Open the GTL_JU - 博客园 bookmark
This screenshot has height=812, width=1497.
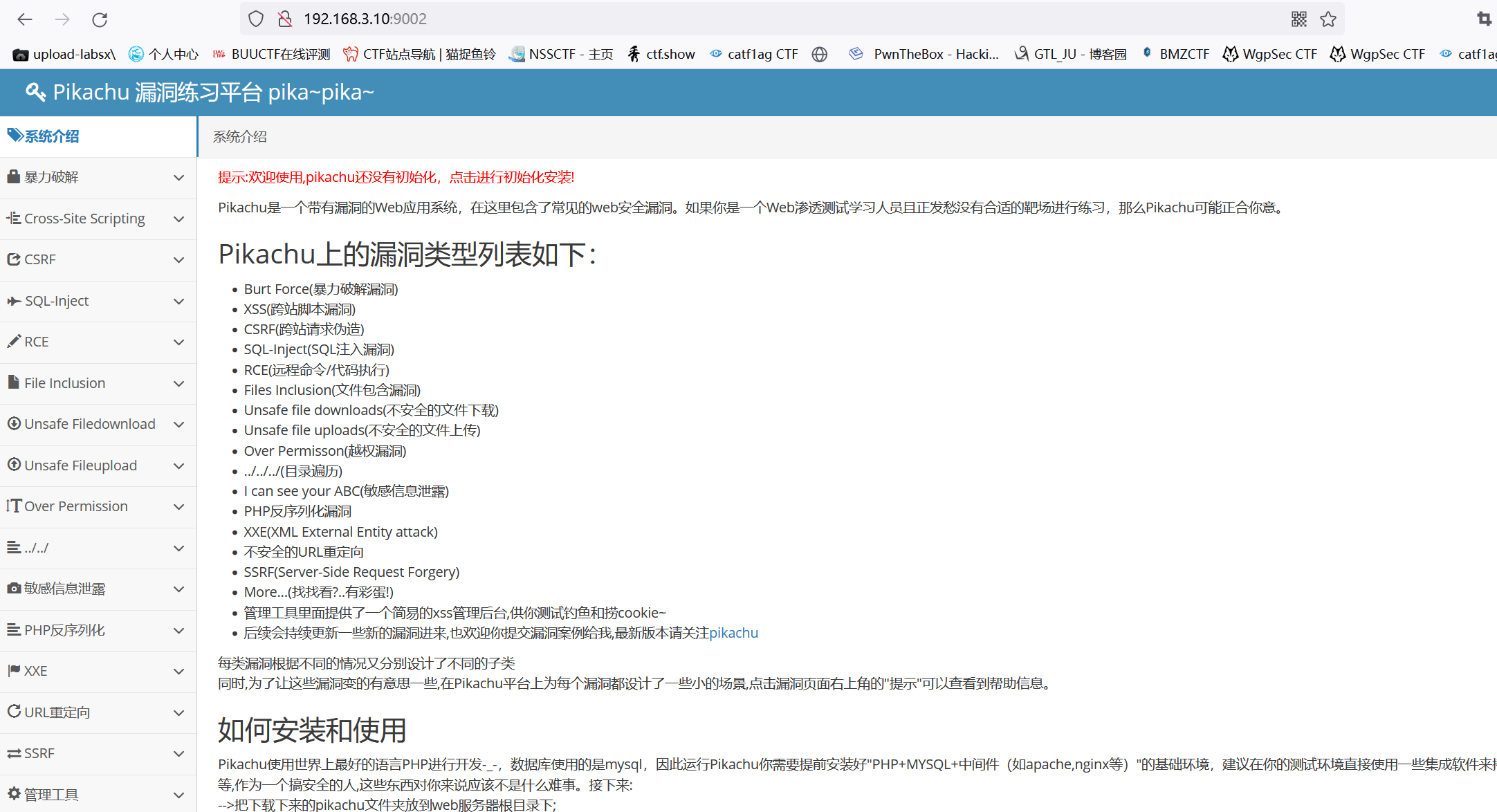pos(1070,54)
